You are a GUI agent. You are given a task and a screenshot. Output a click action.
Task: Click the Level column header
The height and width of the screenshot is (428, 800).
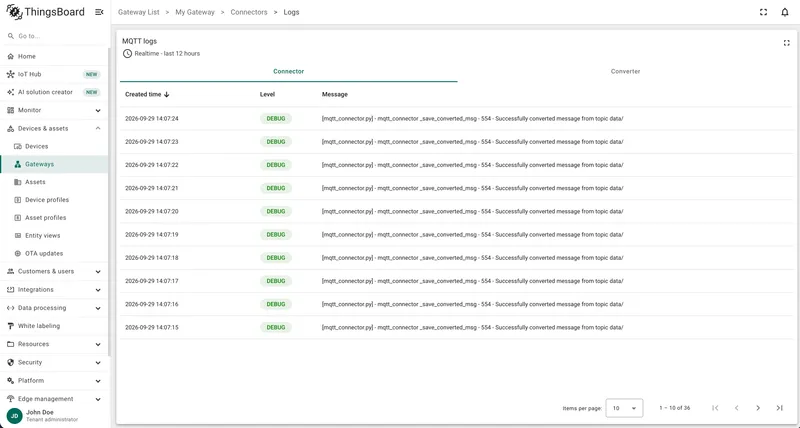coord(267,94)
